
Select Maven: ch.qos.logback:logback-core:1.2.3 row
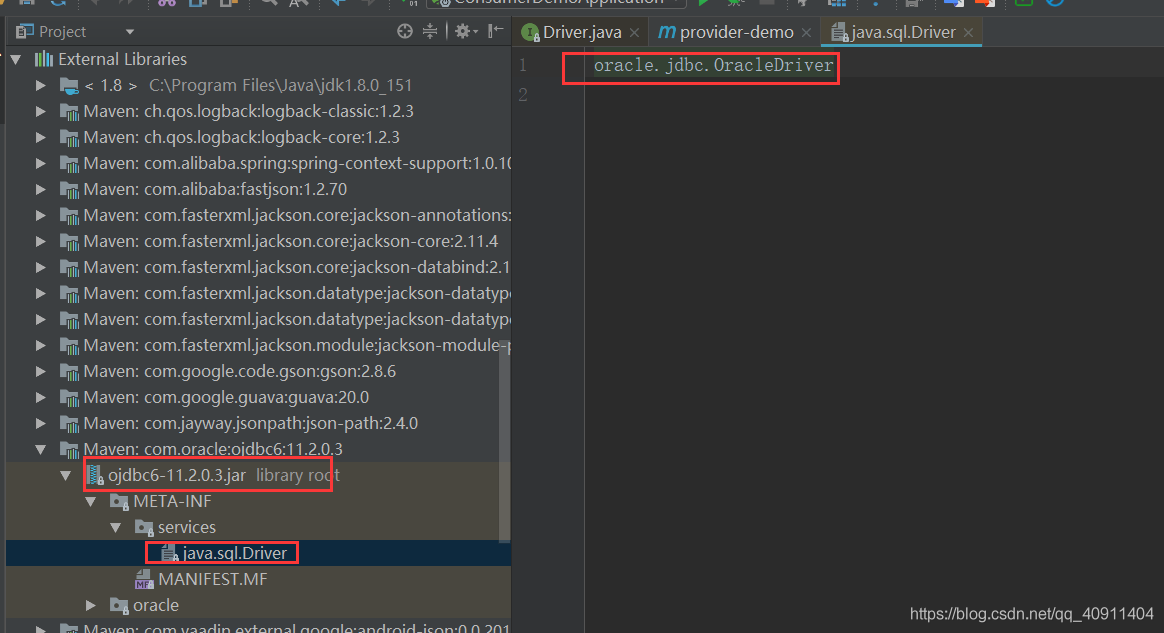[x=258, y=137]
